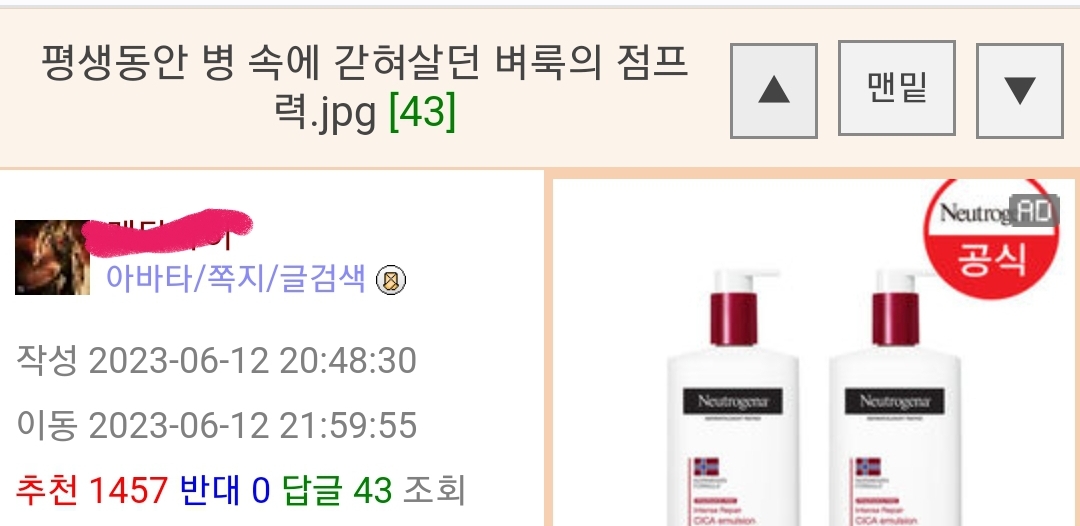Image resolution: width=1080 pixels, height=526 pixels.
Task: Open the author's avatar thumbnail
Action: pyautogui.click(x=52, y=257)
